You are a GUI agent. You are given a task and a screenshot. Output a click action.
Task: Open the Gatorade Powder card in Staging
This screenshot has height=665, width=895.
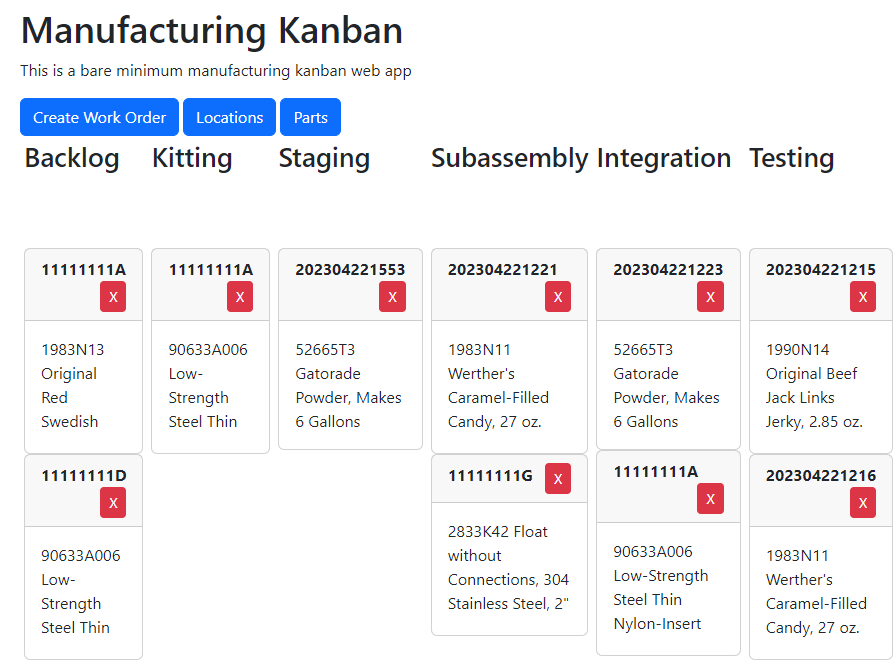(350, 385)
